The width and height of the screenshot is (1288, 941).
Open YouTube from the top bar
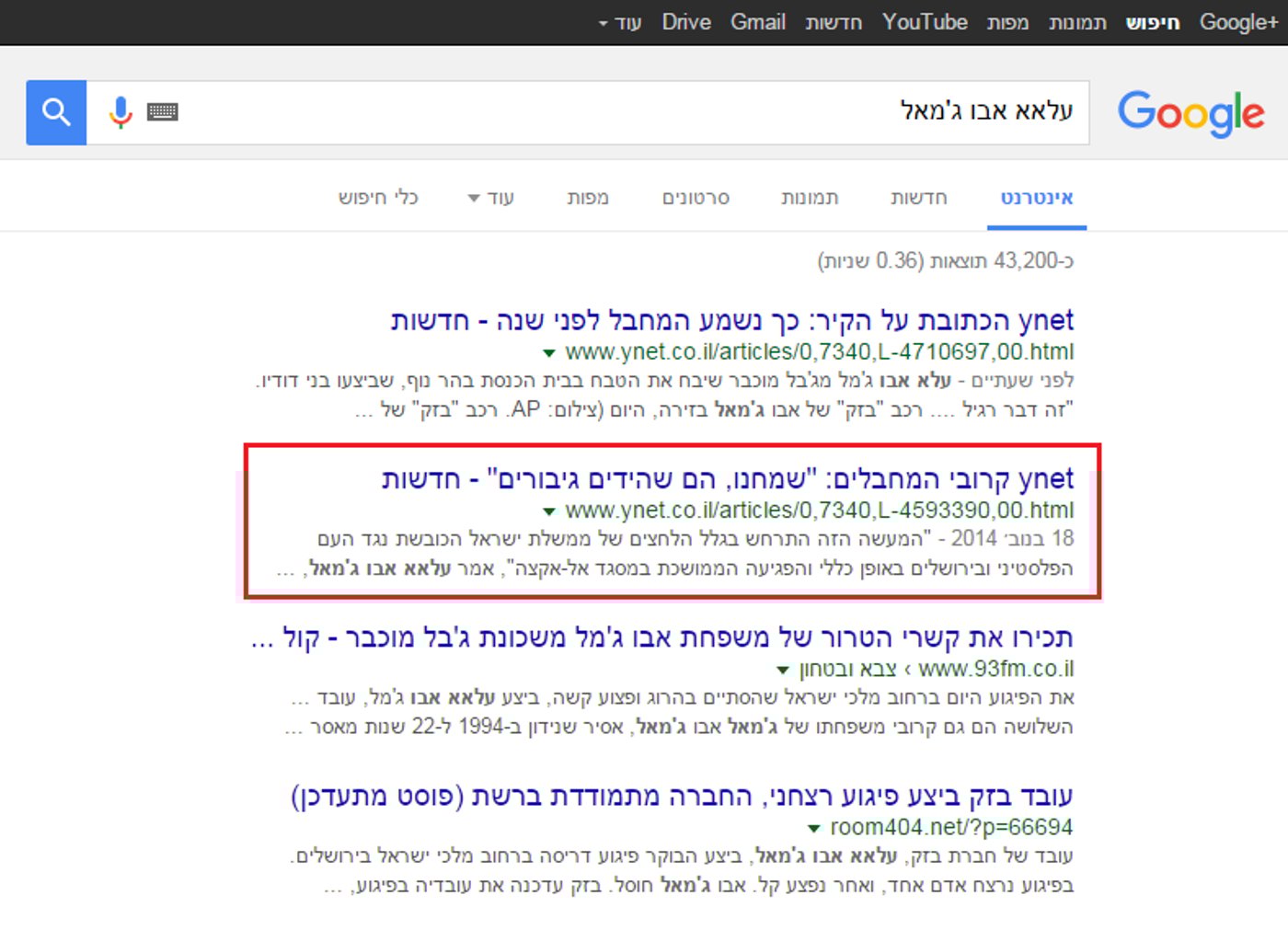pos(925,22)
